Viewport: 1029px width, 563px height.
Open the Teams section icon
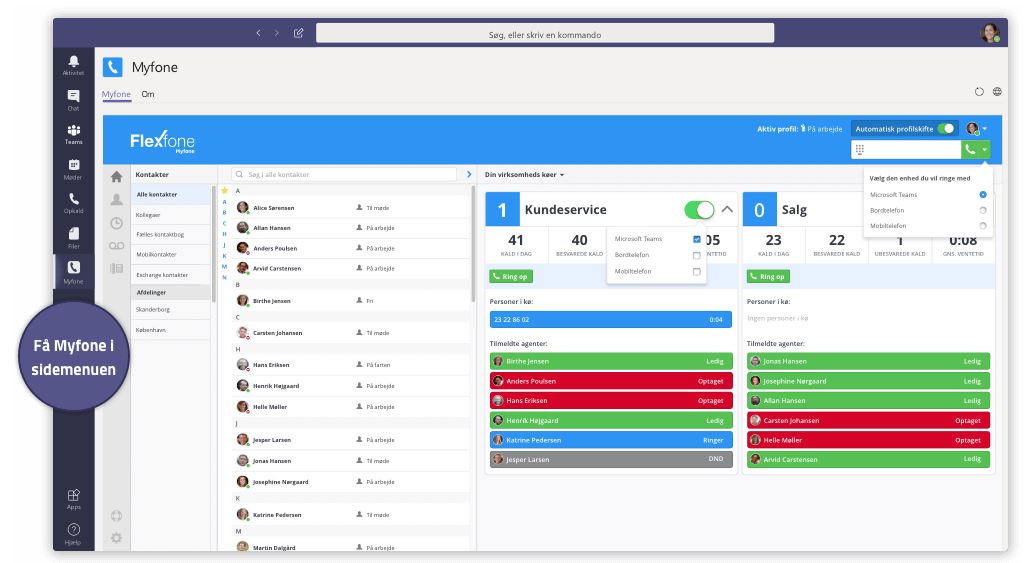coord(74,135)
